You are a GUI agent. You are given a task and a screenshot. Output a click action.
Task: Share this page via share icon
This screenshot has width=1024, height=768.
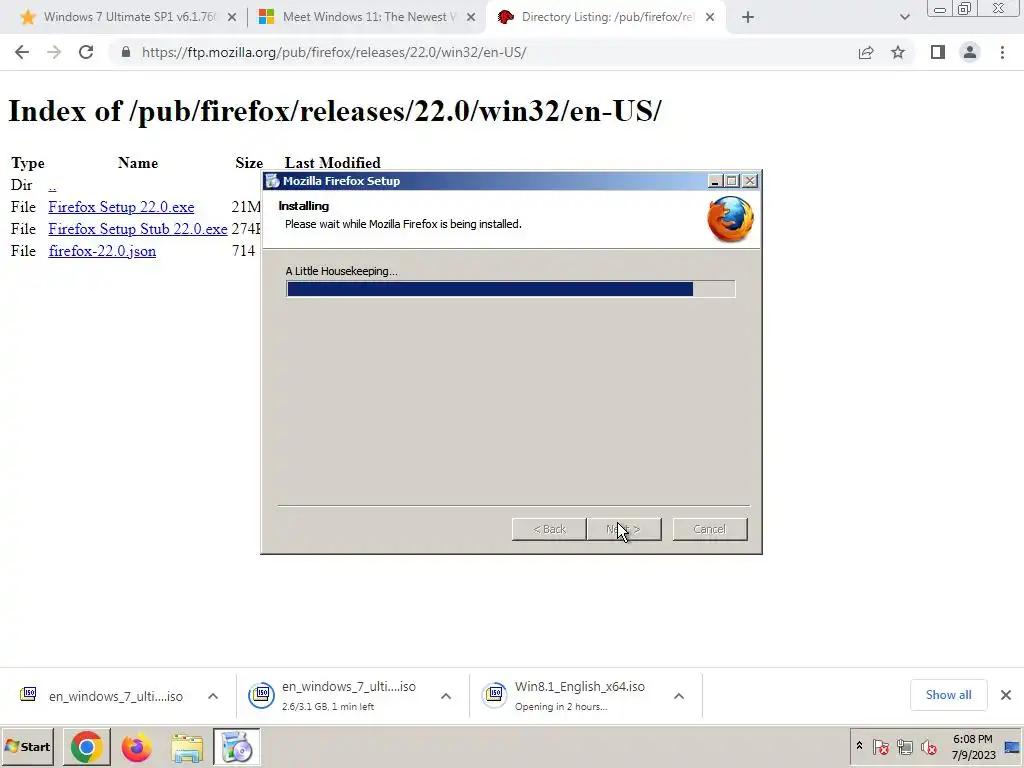click(866, 52)
